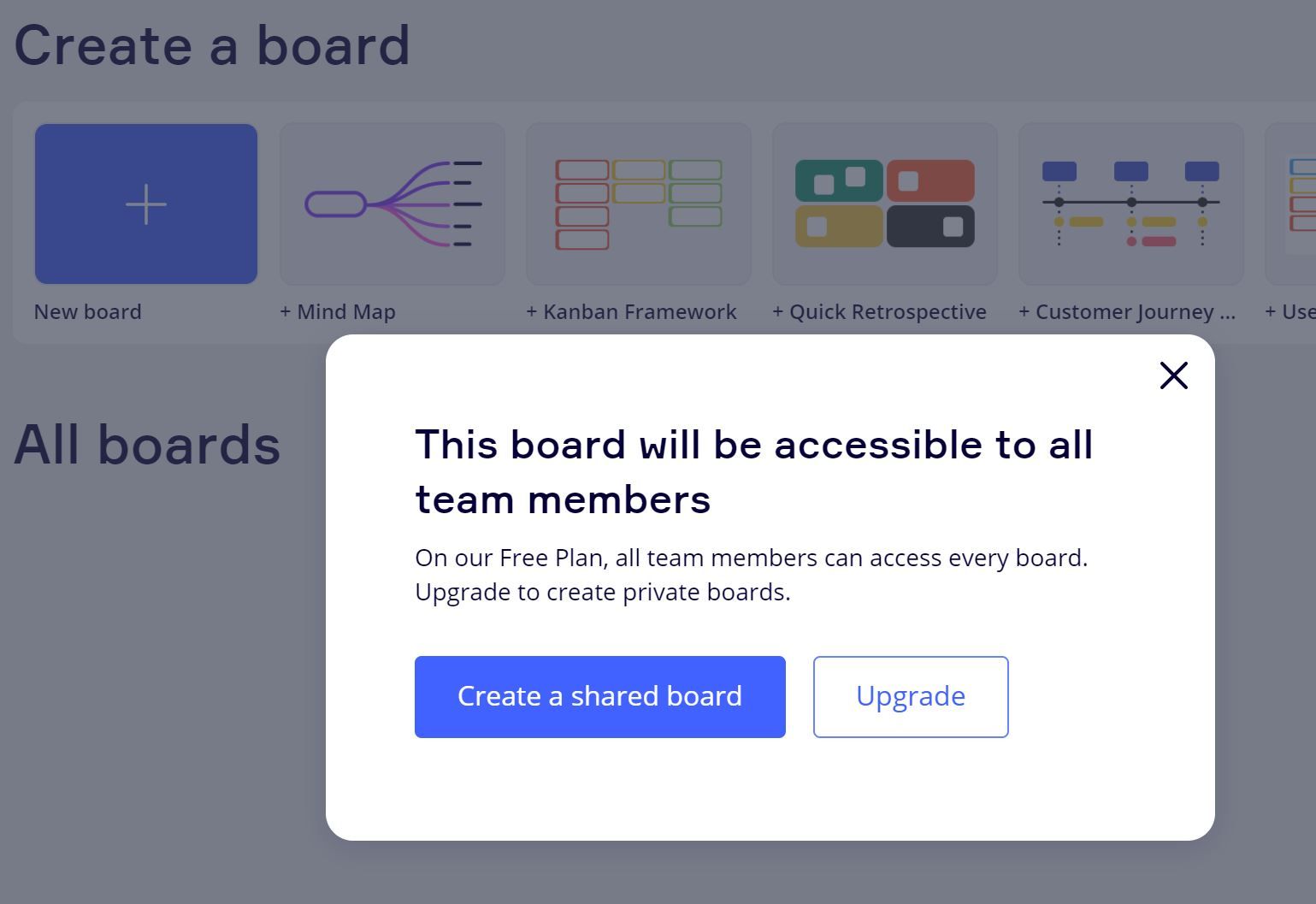Select the Kanban Framework template thumbnail
Viewport: 1316px width, 904px height.
point(639,204)
